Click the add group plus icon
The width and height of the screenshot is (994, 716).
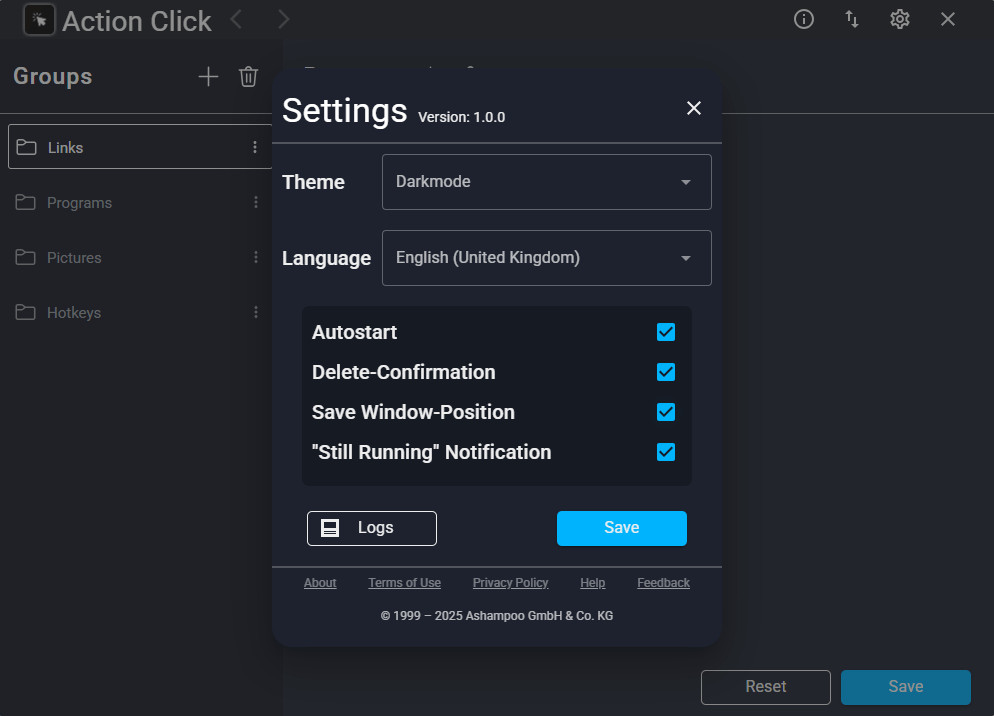coord(208,77)
